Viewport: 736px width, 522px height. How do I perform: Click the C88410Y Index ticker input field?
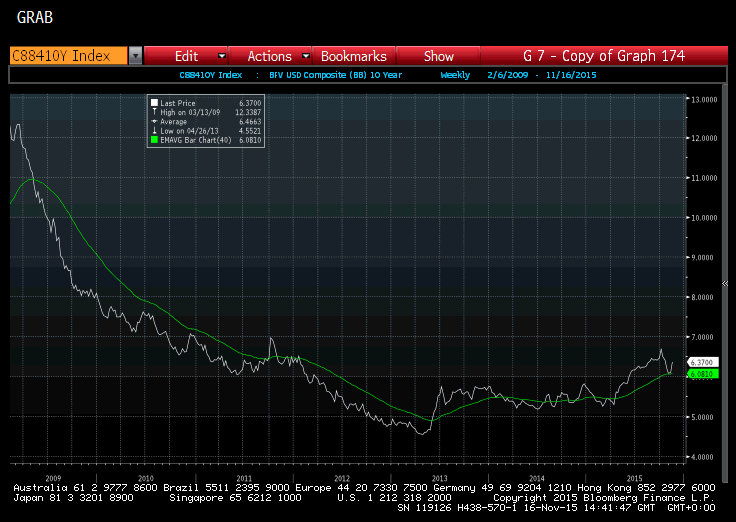(x=67, y=56)
